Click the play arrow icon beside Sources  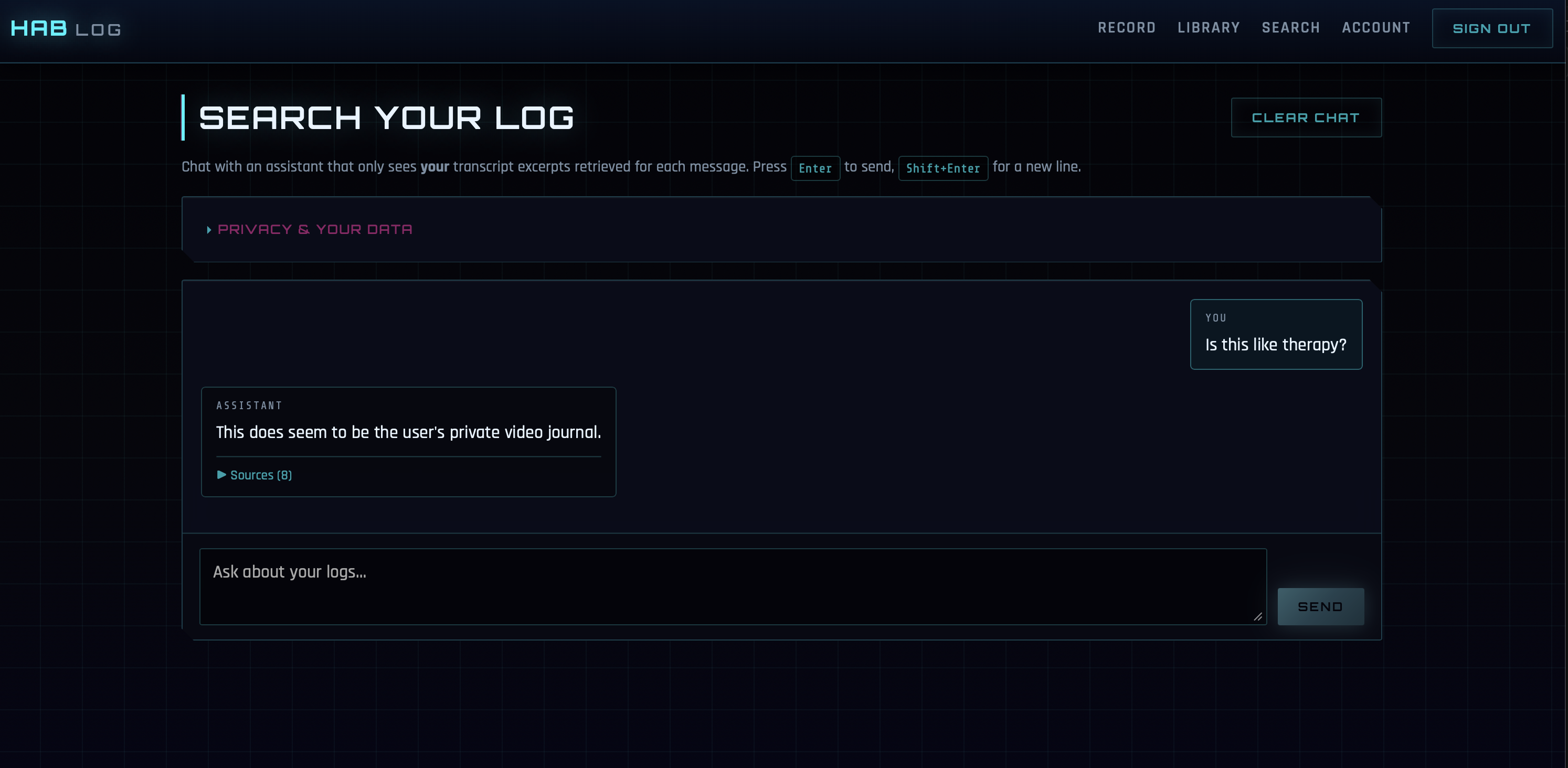click(220, 475)
